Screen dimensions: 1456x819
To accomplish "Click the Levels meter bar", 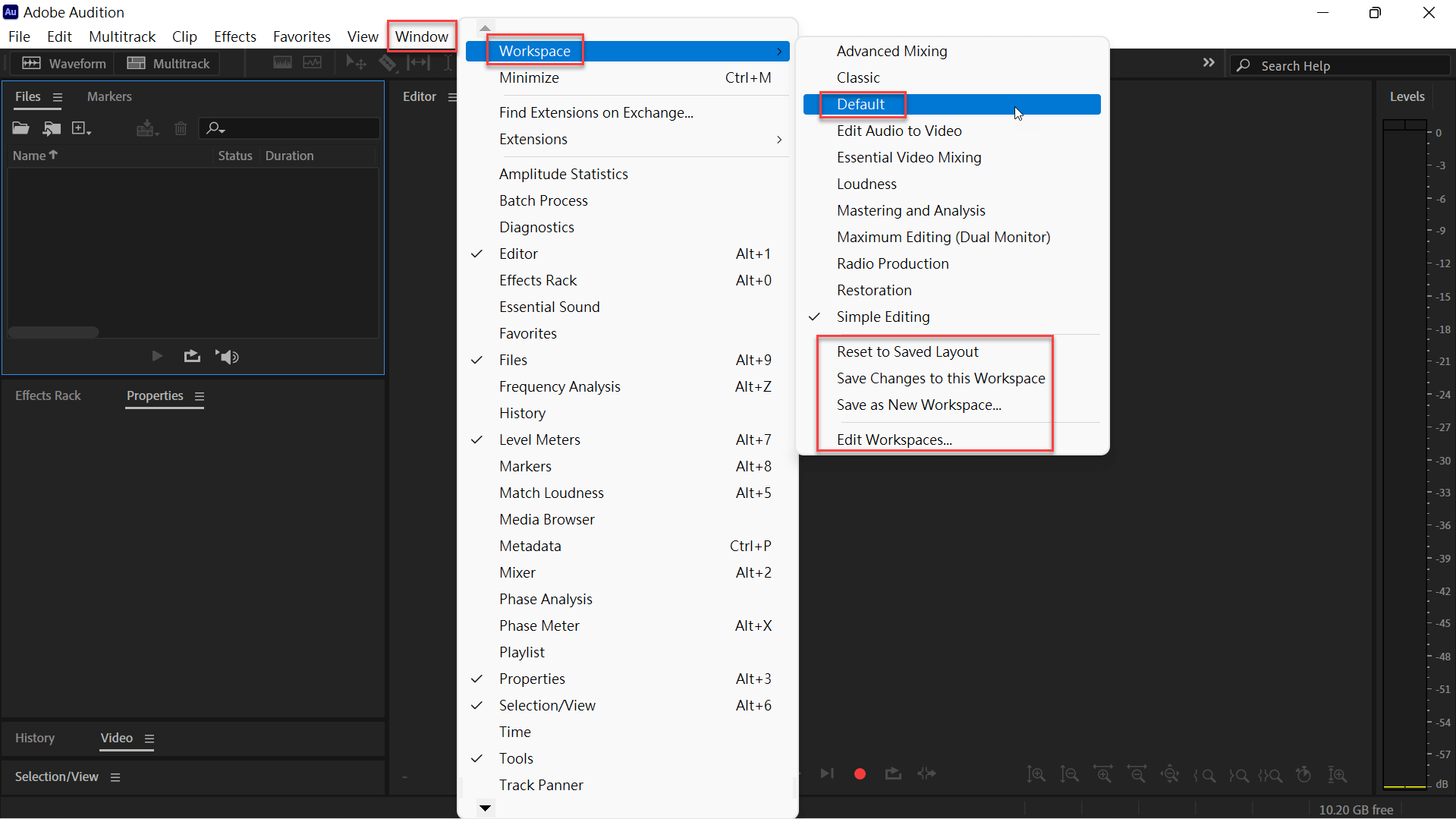I will pos(1404,454).
